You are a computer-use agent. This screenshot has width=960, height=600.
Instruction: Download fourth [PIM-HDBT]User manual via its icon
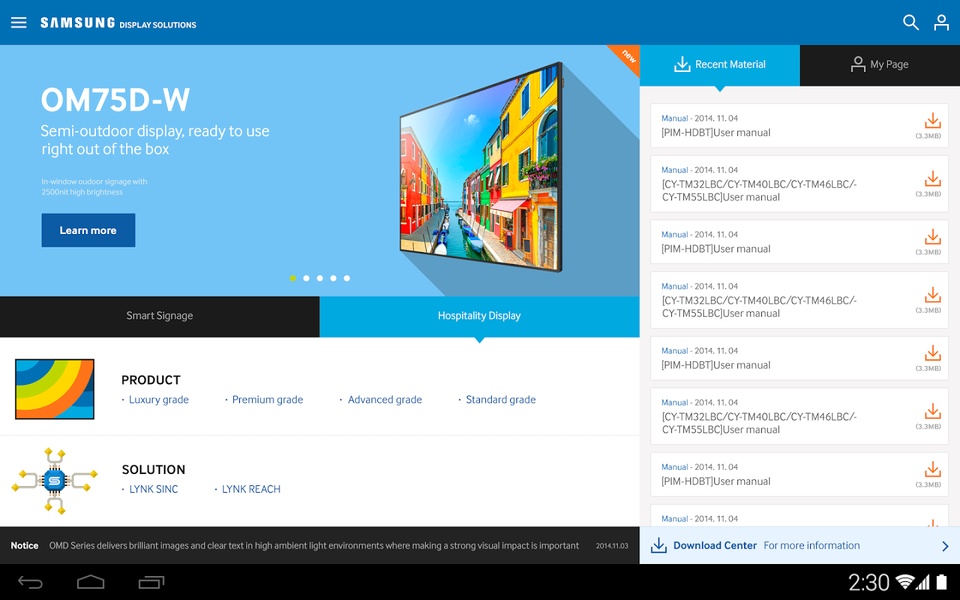pyautogui.click(x=932, y=469)
